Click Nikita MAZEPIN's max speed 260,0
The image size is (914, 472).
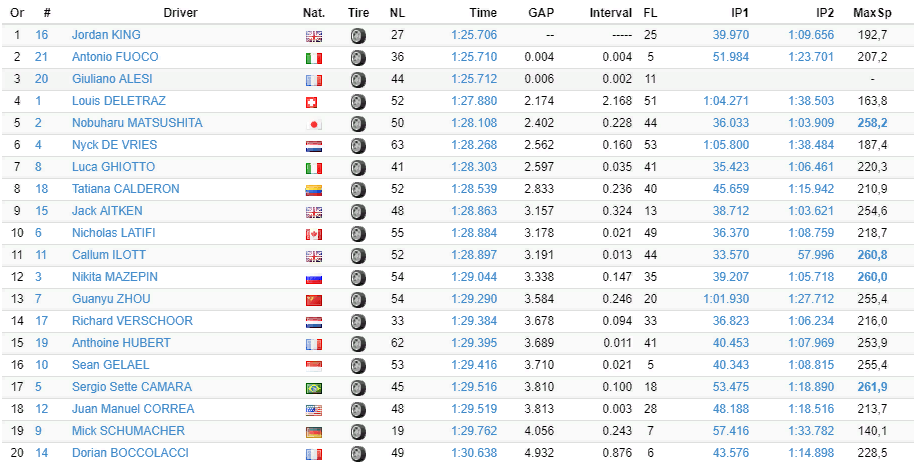click(x=872, y=277)
